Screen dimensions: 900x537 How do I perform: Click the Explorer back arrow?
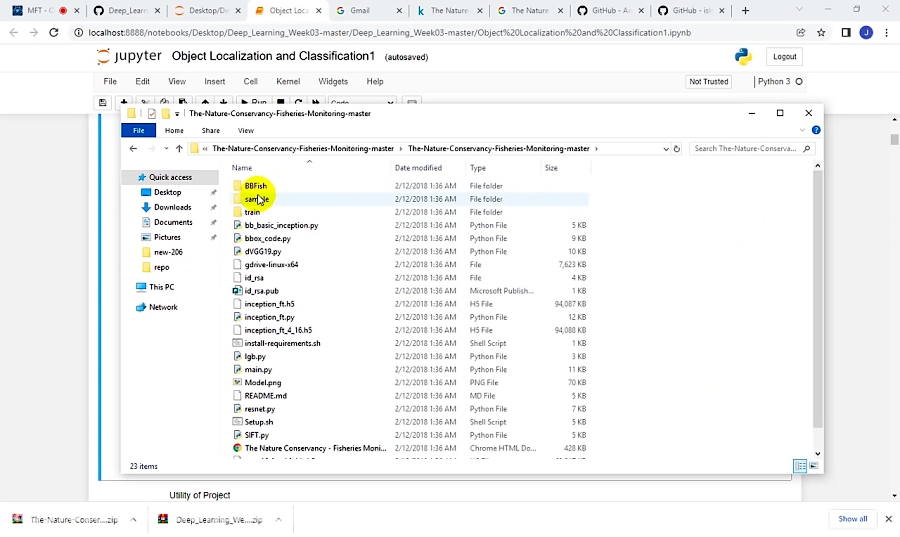point(133,149)
